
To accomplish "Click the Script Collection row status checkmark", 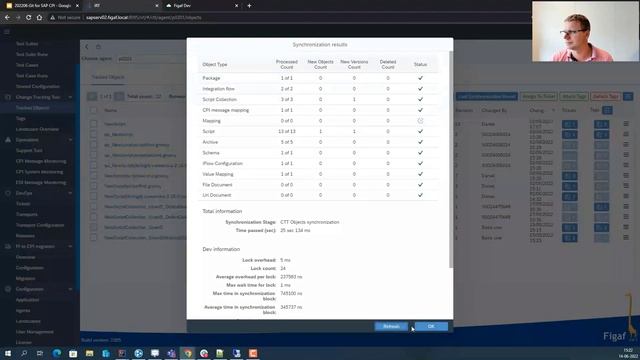I will [x=420, y=99].
